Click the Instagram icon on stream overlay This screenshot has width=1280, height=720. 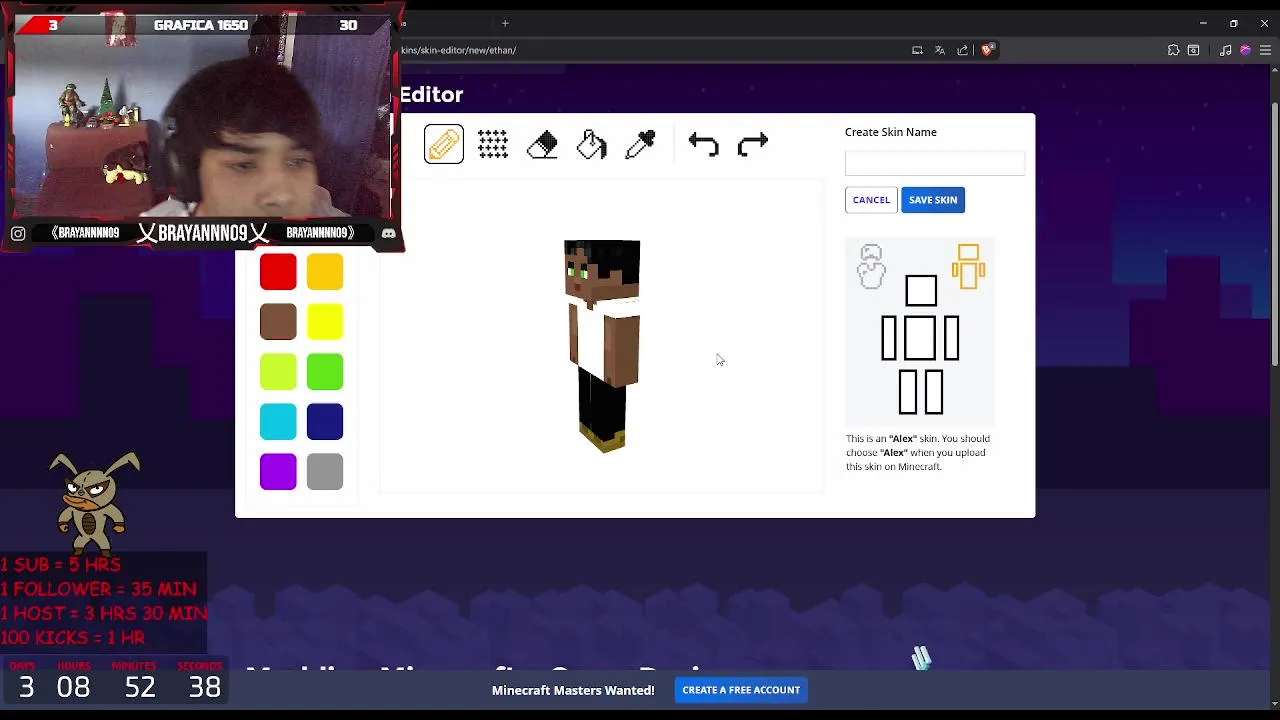[x=18, y=233]
